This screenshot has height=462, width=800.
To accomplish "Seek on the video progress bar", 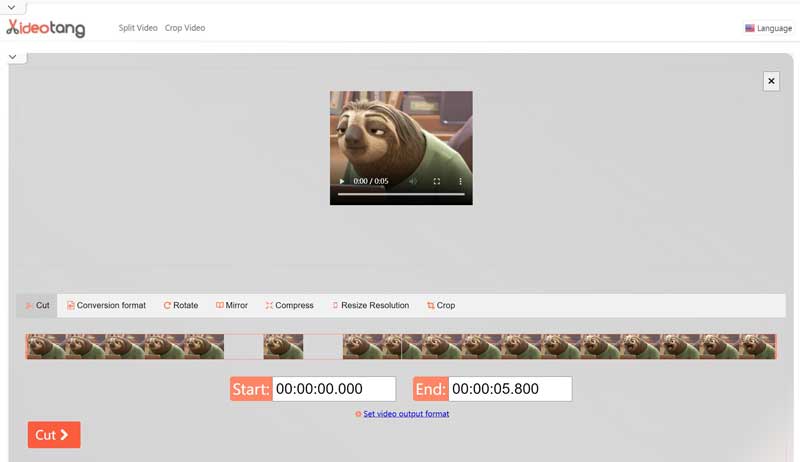I will click(x=401, y=194).
